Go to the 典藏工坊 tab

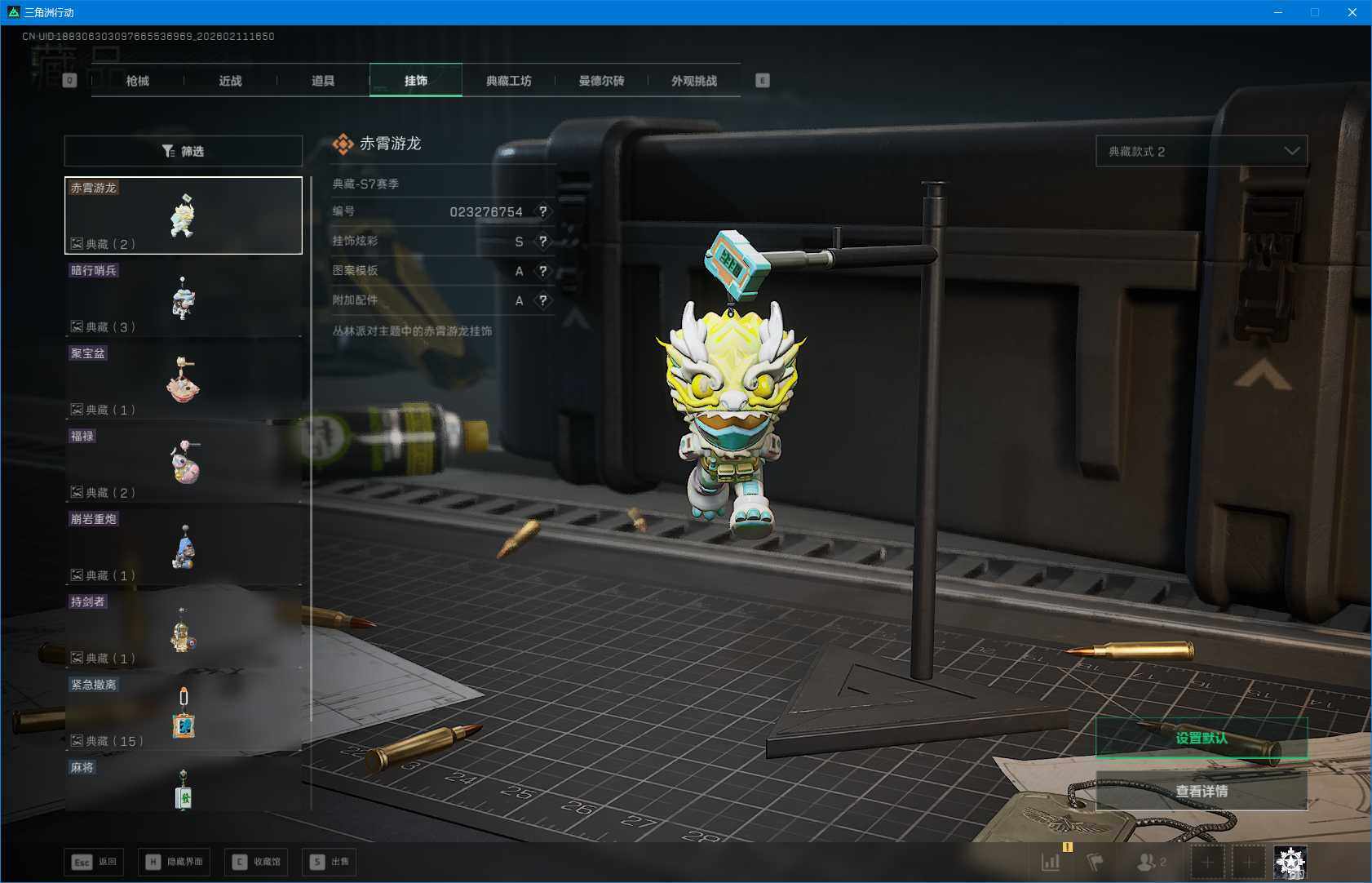[x=509, y=81]
